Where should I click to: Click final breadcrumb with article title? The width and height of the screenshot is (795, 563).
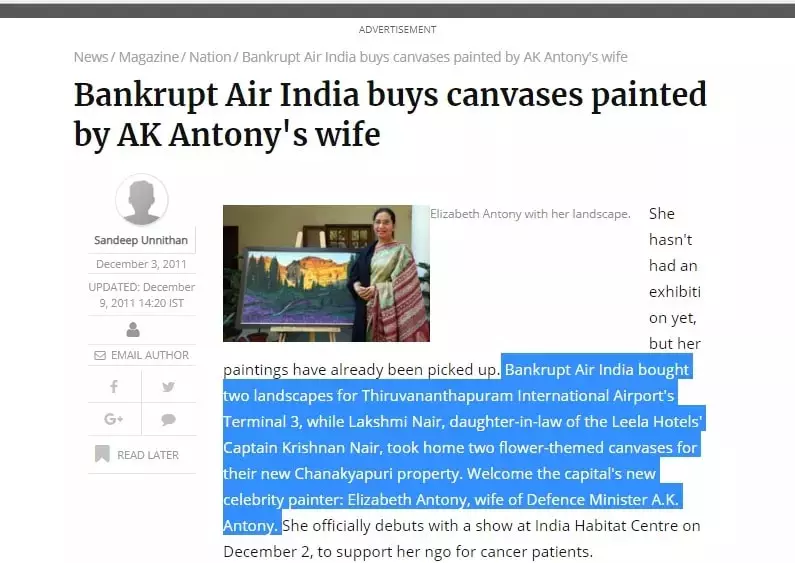435,57
